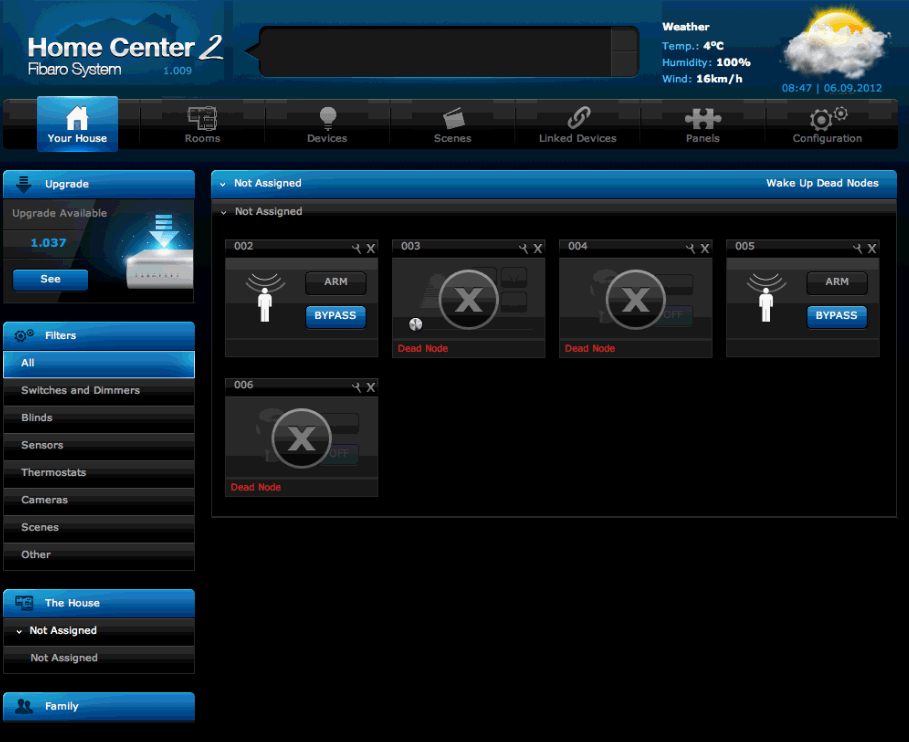This screenshot has width=909, height=742.
Task: Click the motion sensor icon of device 002
Action: pos(266,297)
